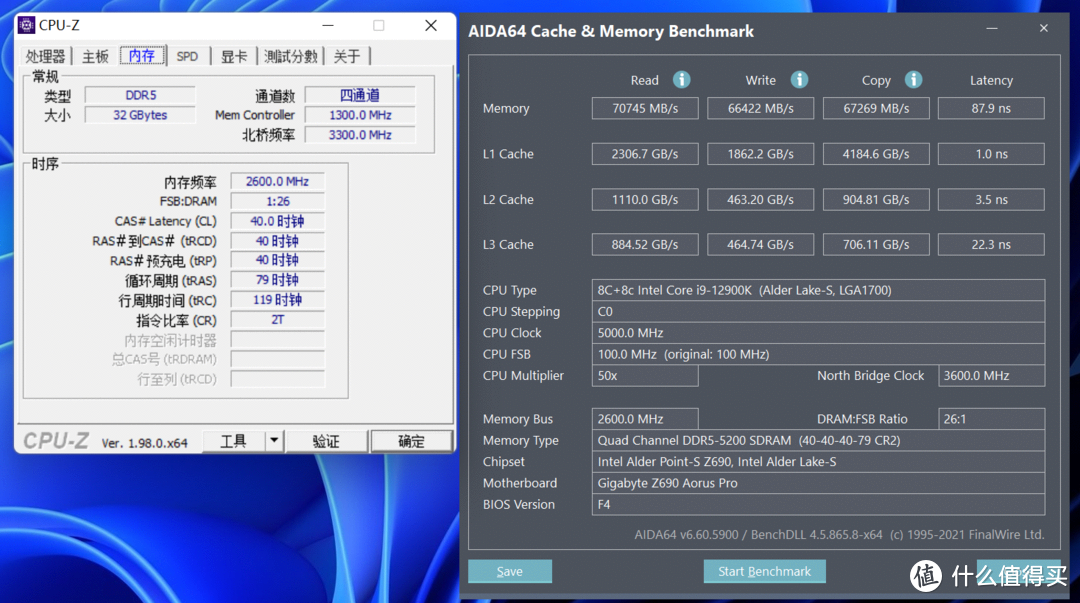Minimize the AIDA64 benchmark window
1080x603 pixels.
(x=992, y=28)
